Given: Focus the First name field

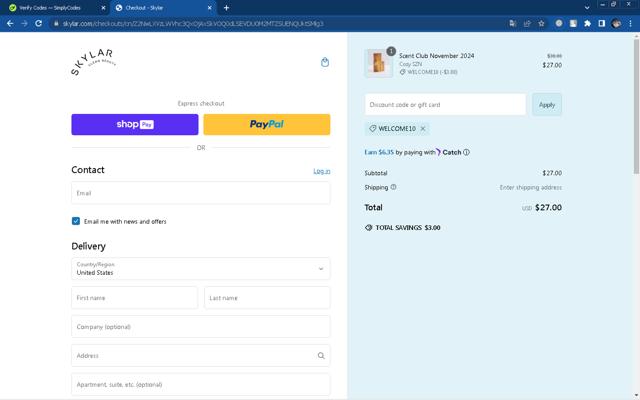Looking at the screenshot, I should (134, 298).
